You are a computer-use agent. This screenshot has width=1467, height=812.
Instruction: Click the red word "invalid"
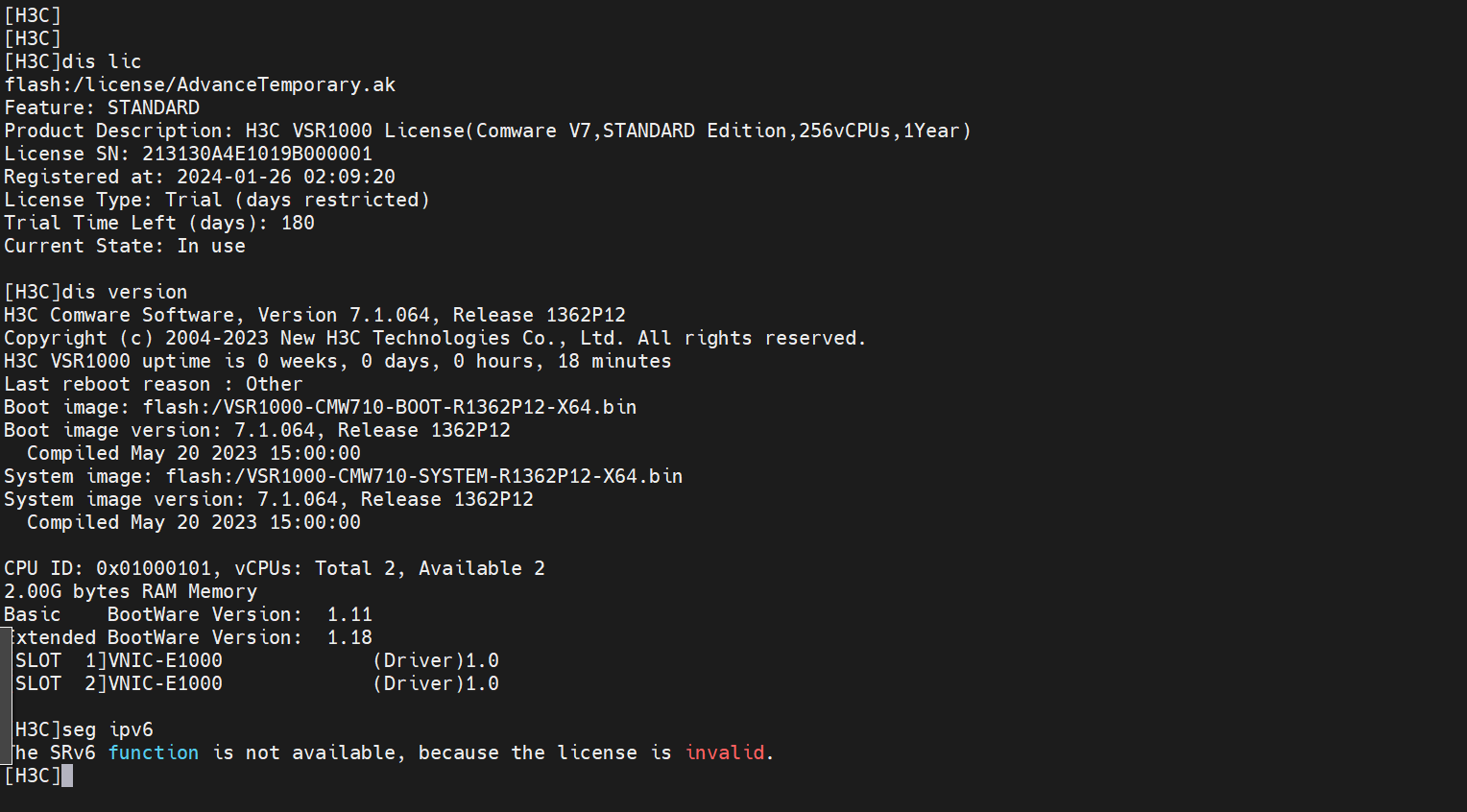[x=725, y=752]
